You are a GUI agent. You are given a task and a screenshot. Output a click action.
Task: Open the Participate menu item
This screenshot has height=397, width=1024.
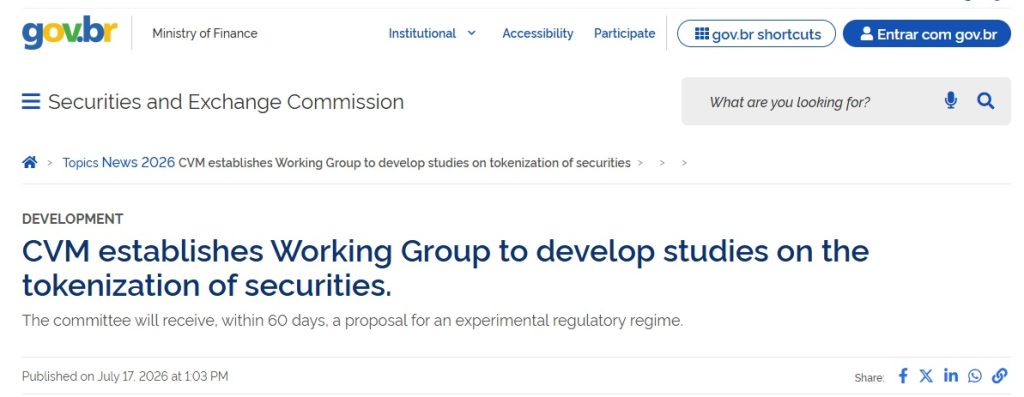point(624,33)
